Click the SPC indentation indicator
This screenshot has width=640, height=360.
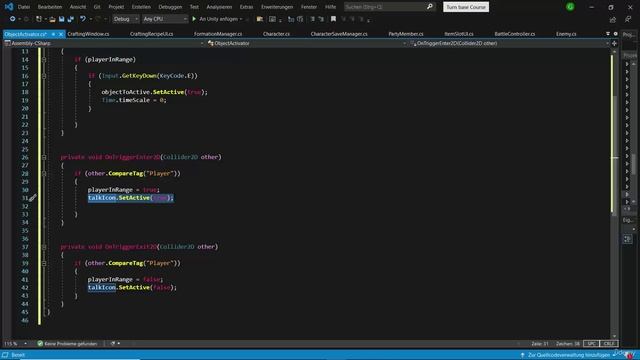coord(591,344)
